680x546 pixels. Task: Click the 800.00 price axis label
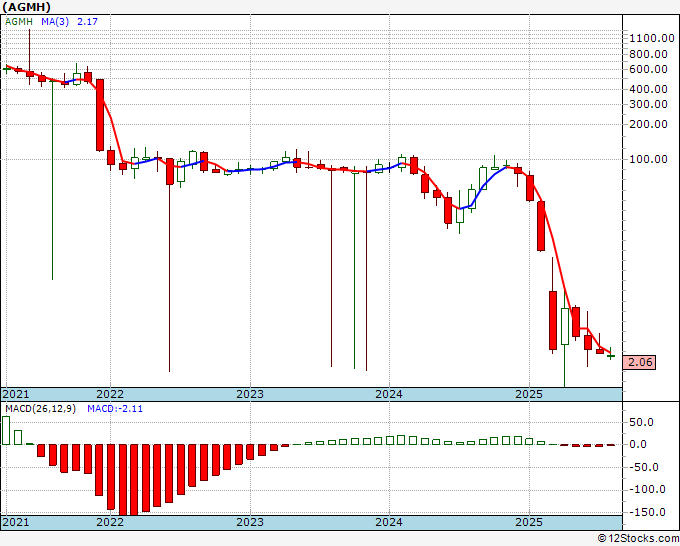click(x=648, y=54)
